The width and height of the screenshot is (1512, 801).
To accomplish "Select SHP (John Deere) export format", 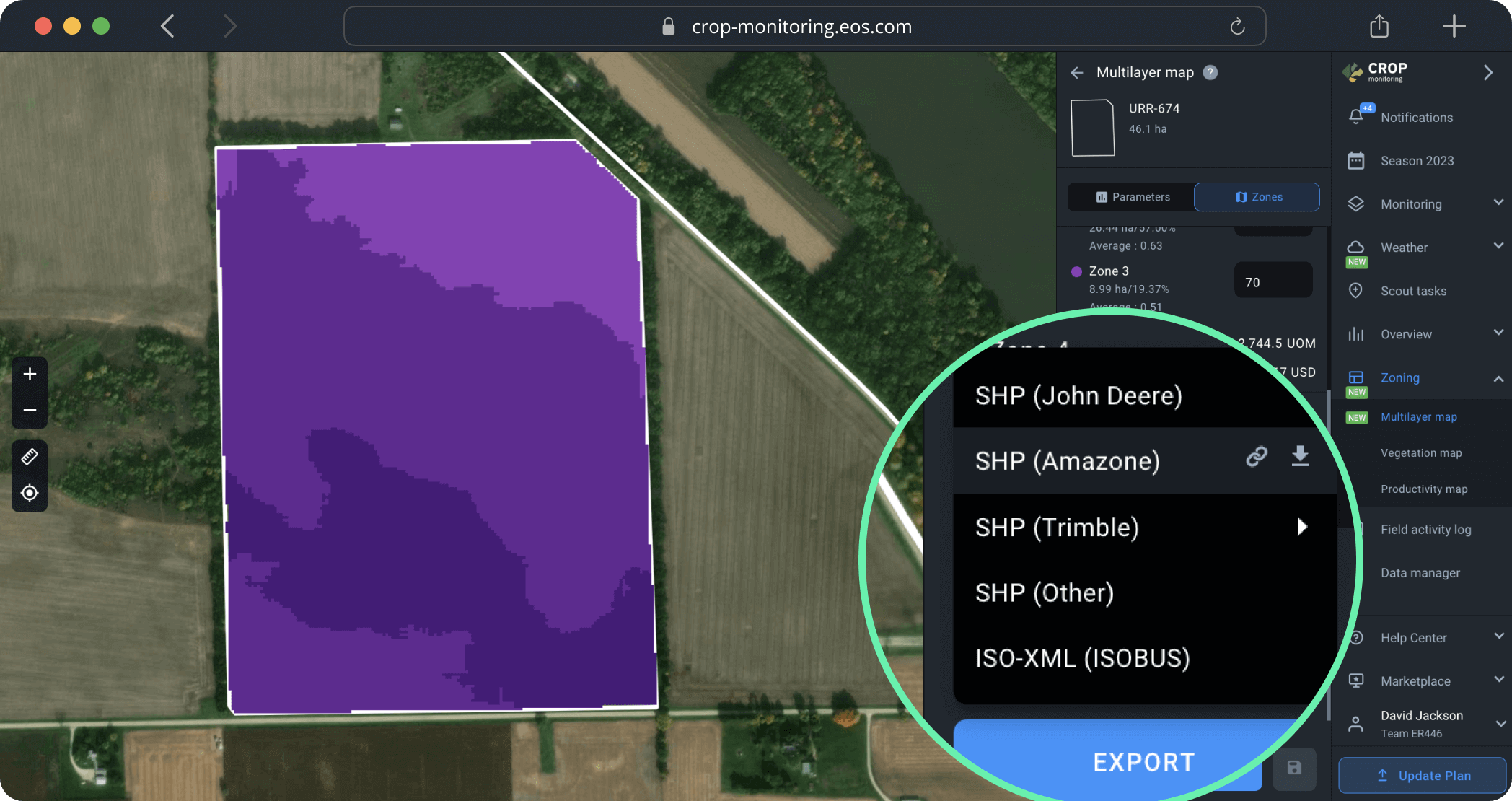I will tap(1078, 395).
